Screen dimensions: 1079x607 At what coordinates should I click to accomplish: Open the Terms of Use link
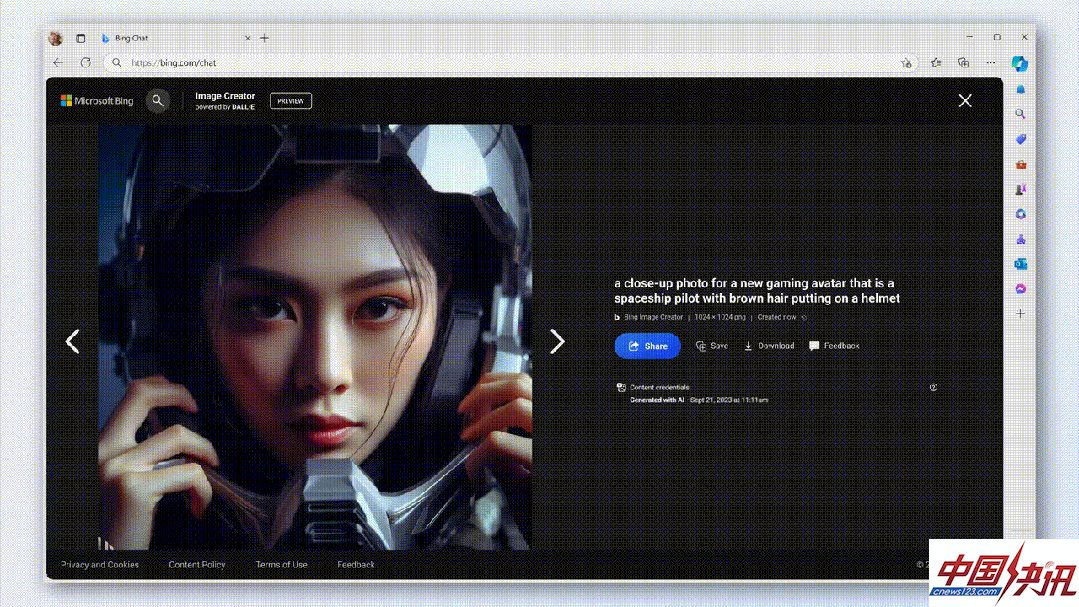[281, 564]
